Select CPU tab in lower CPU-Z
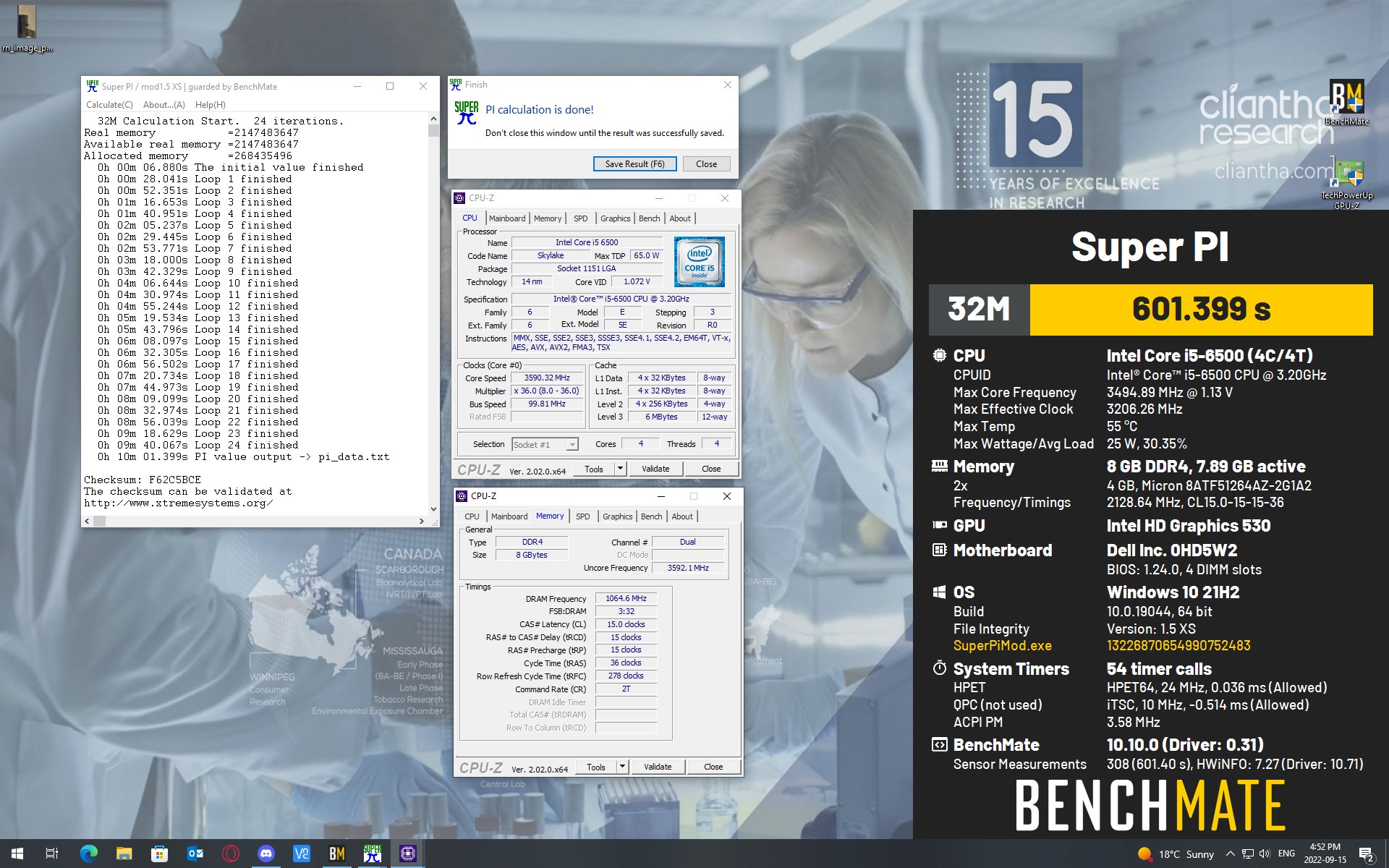The image size is (1389, 868). click(472, 516)
